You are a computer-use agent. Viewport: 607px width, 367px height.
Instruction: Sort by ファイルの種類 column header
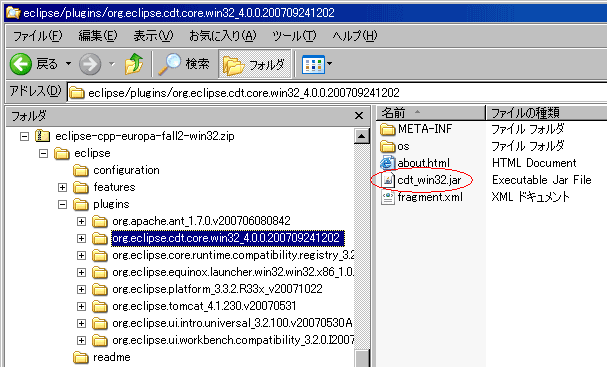546,113
